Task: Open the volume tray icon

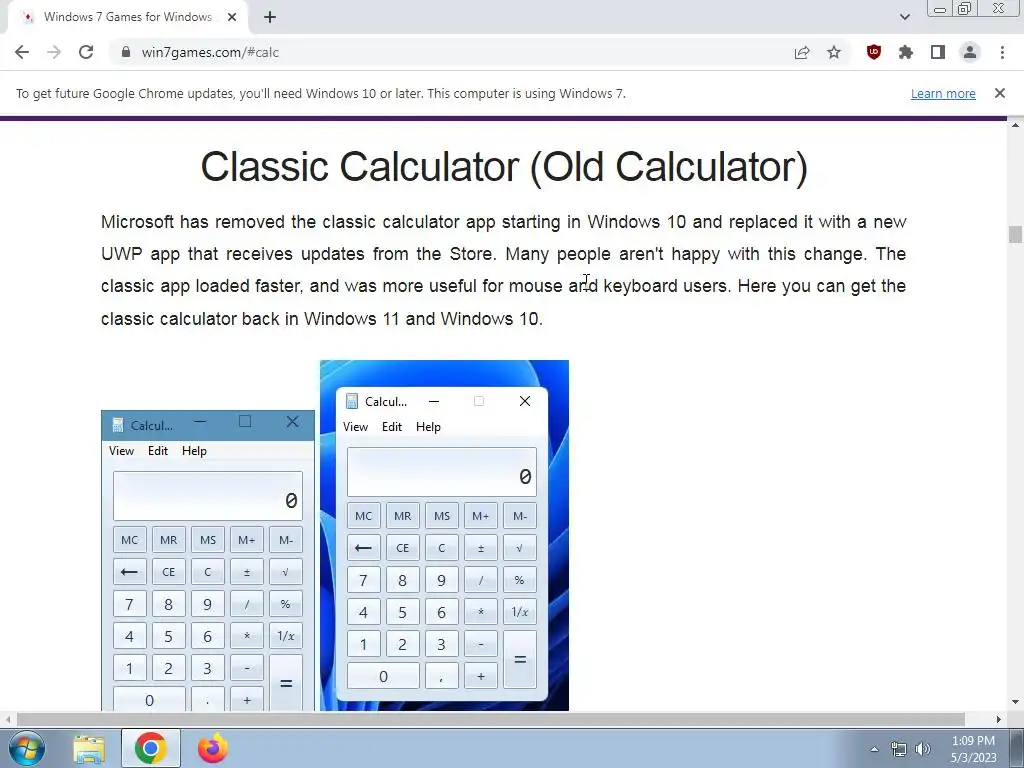Action: (x=922, y=749)
